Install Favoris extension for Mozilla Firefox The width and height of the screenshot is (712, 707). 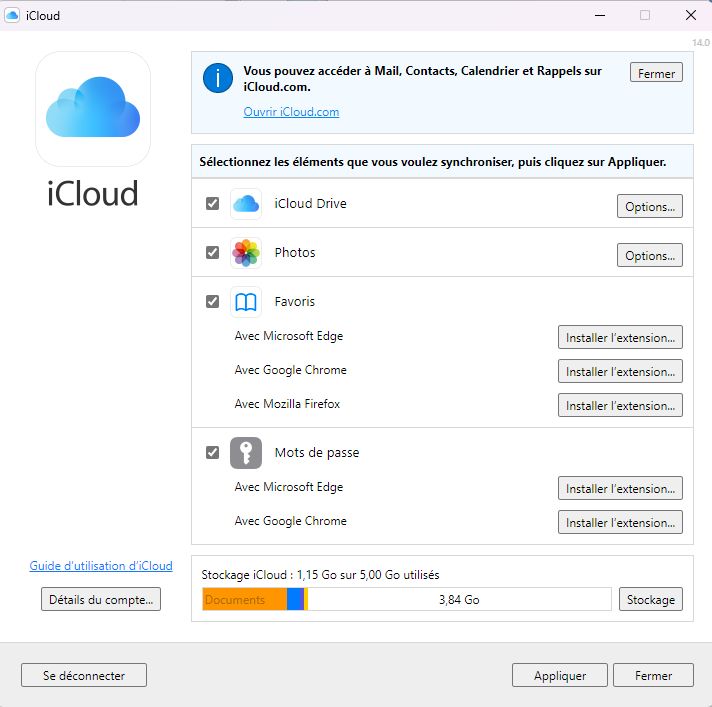(x=620, y=405)
